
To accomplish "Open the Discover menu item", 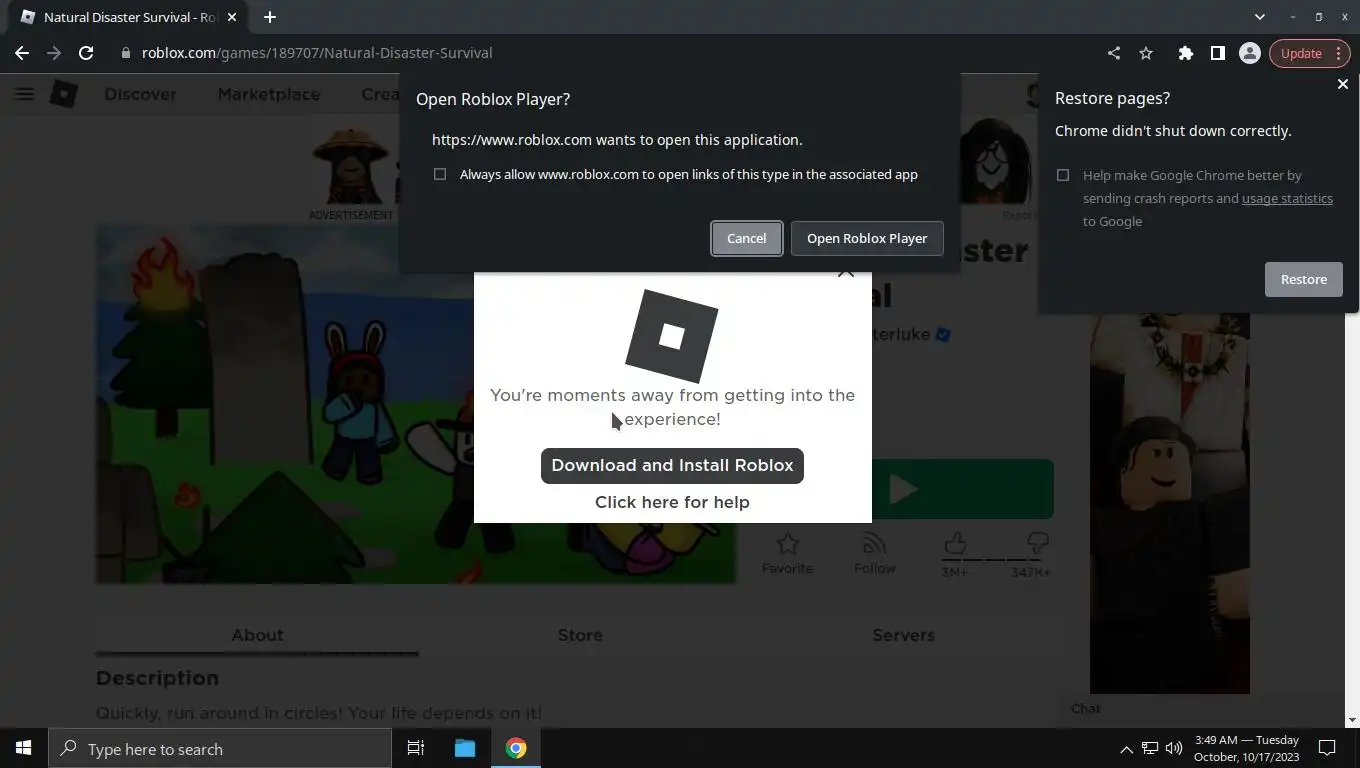I will pyautogui.click(x=140, y=94).
